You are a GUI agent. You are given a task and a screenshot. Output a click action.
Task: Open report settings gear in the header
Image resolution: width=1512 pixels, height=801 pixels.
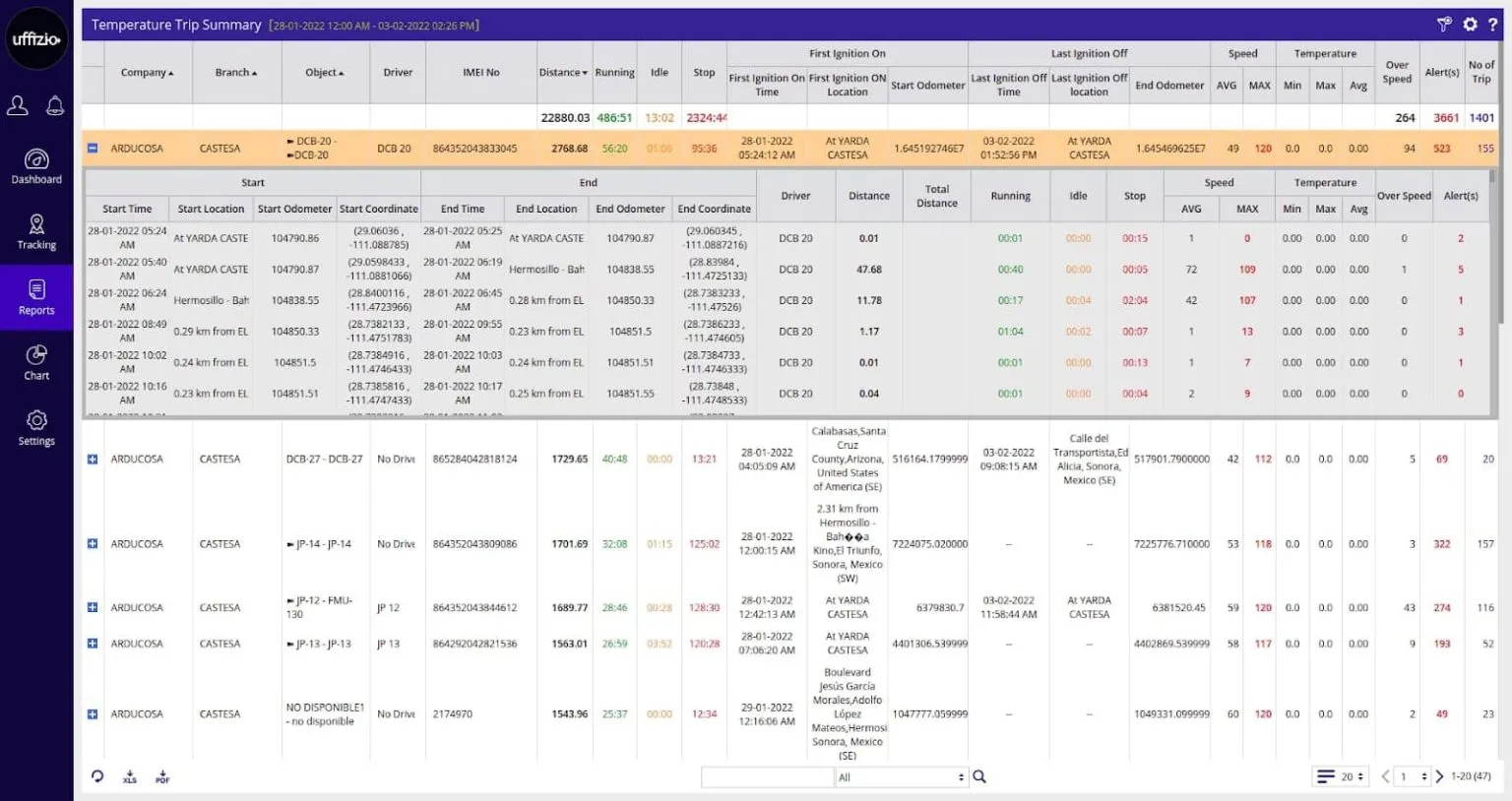(1470, 25)
